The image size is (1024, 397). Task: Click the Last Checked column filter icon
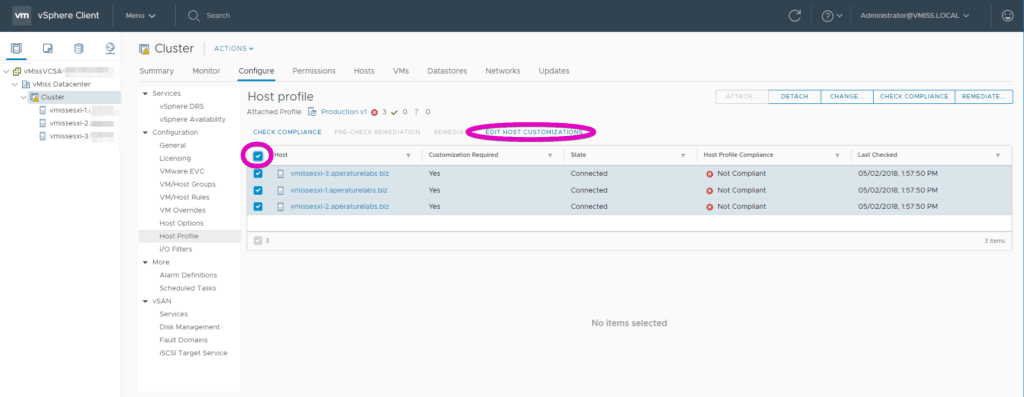coord(998,155)
